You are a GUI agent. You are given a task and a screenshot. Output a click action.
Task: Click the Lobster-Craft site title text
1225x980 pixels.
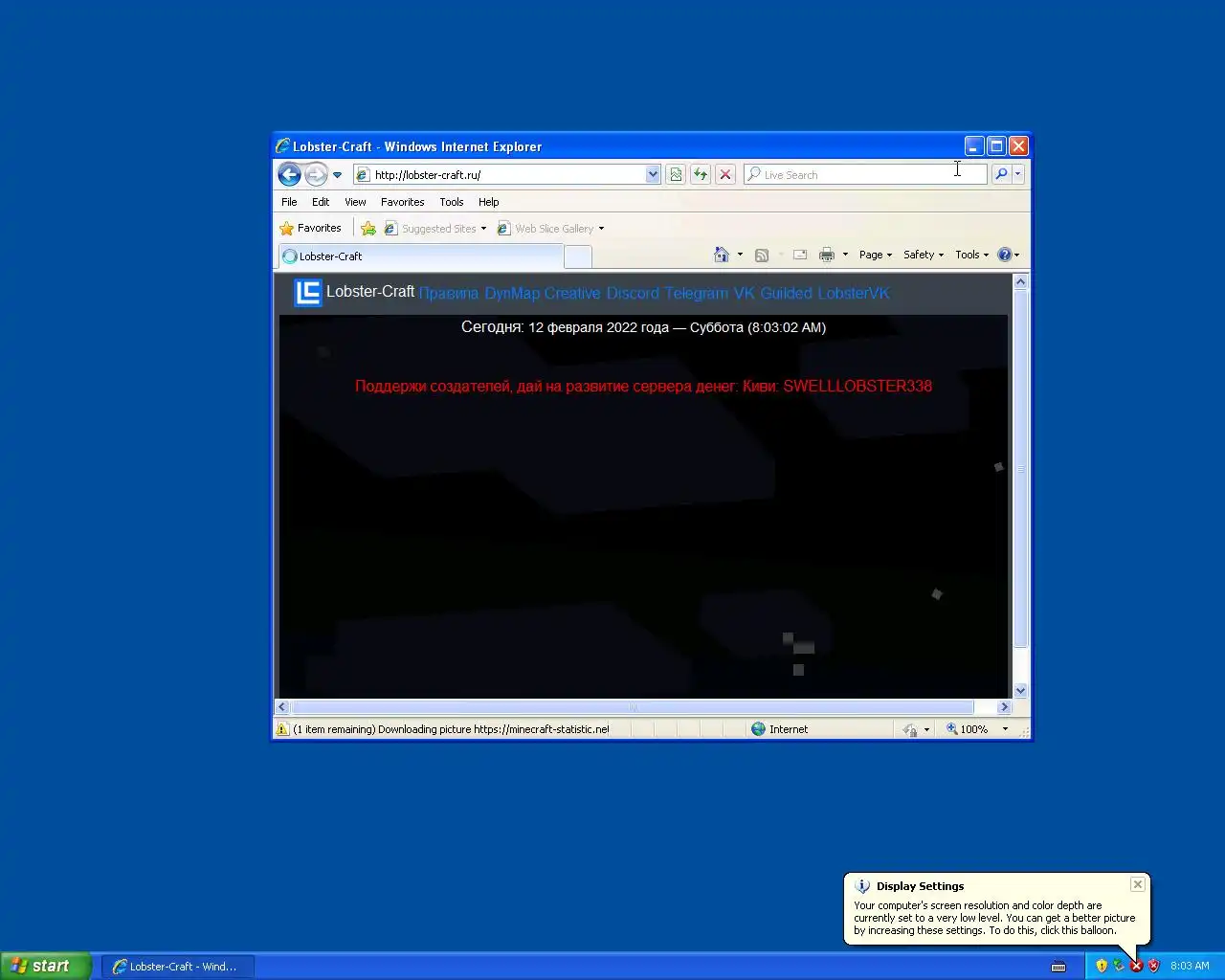pos(370,292)
